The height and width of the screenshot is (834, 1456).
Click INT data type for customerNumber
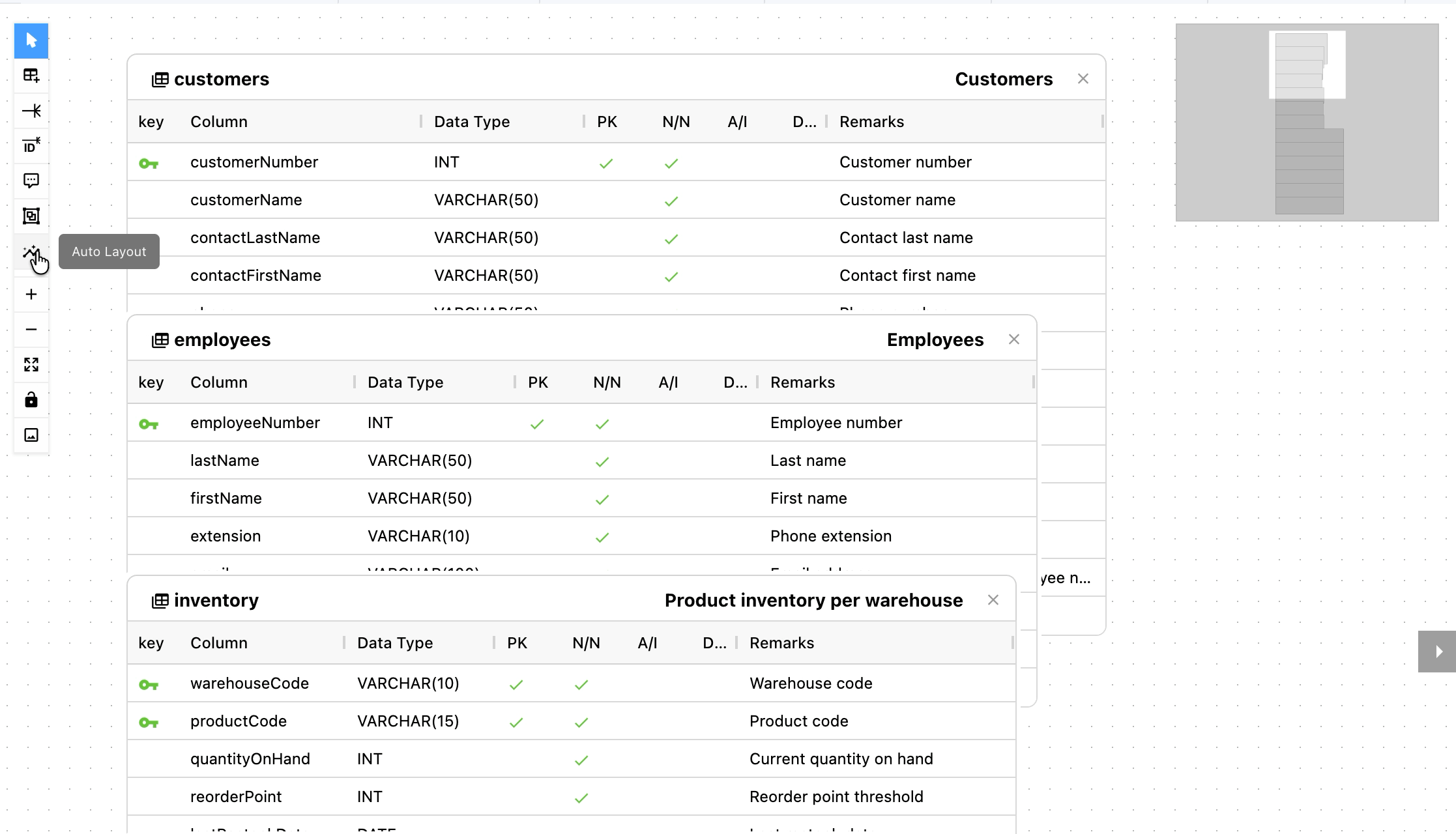(446, 162)
